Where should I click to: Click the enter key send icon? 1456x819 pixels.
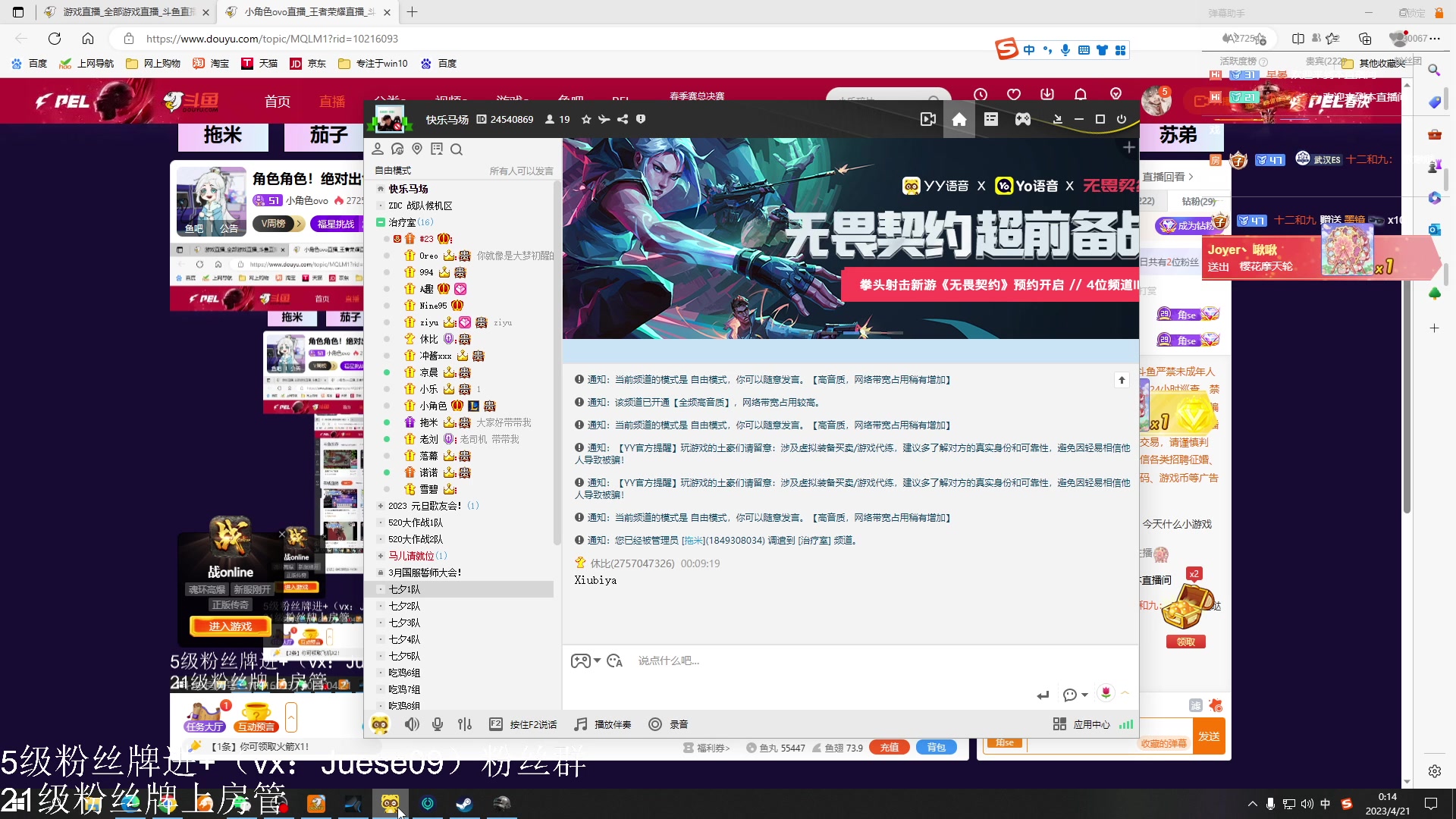1043,695
